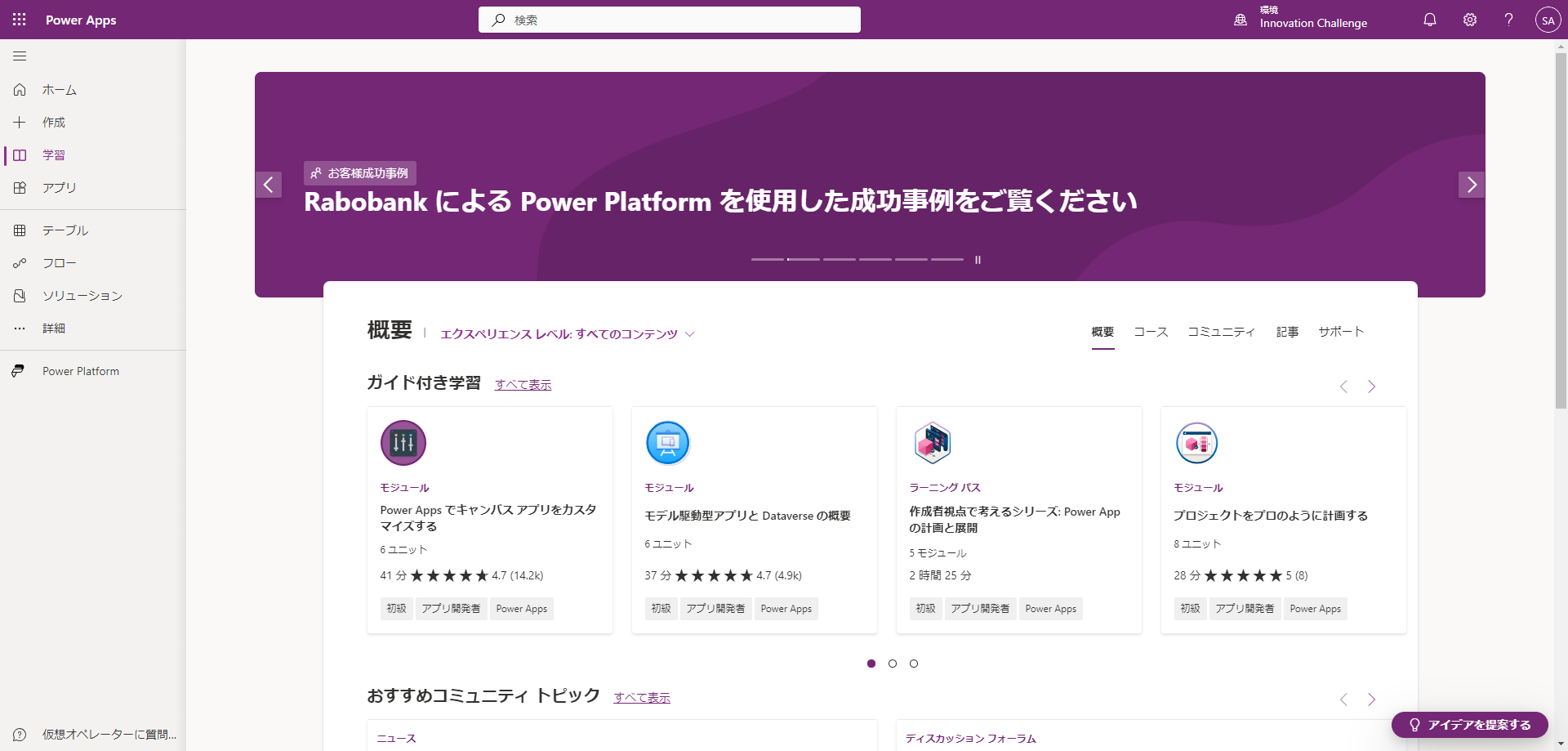Select the first carousel page dot
The width and height of the screenshot is (1568, 751).
pos(871,664)
